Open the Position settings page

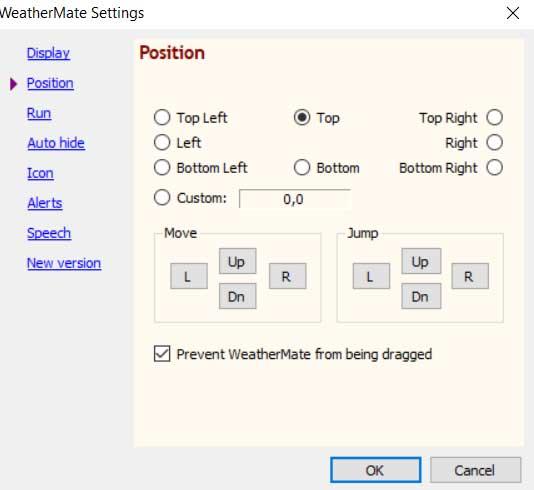[x=50, y=83]
